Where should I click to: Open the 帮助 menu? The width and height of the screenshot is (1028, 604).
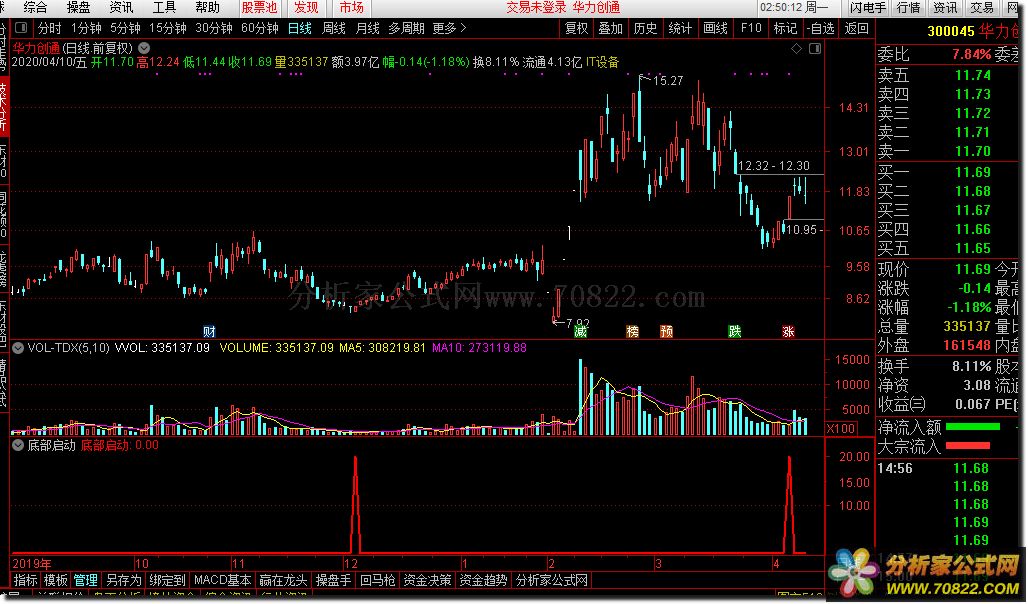(207, 8)
